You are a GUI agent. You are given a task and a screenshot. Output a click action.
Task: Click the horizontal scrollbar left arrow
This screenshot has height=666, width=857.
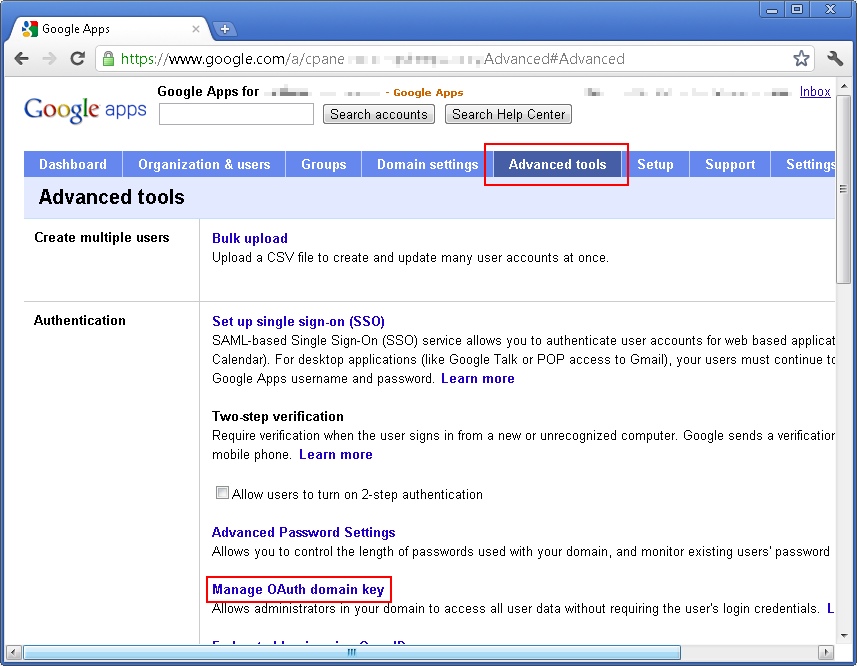click(14, 652)
